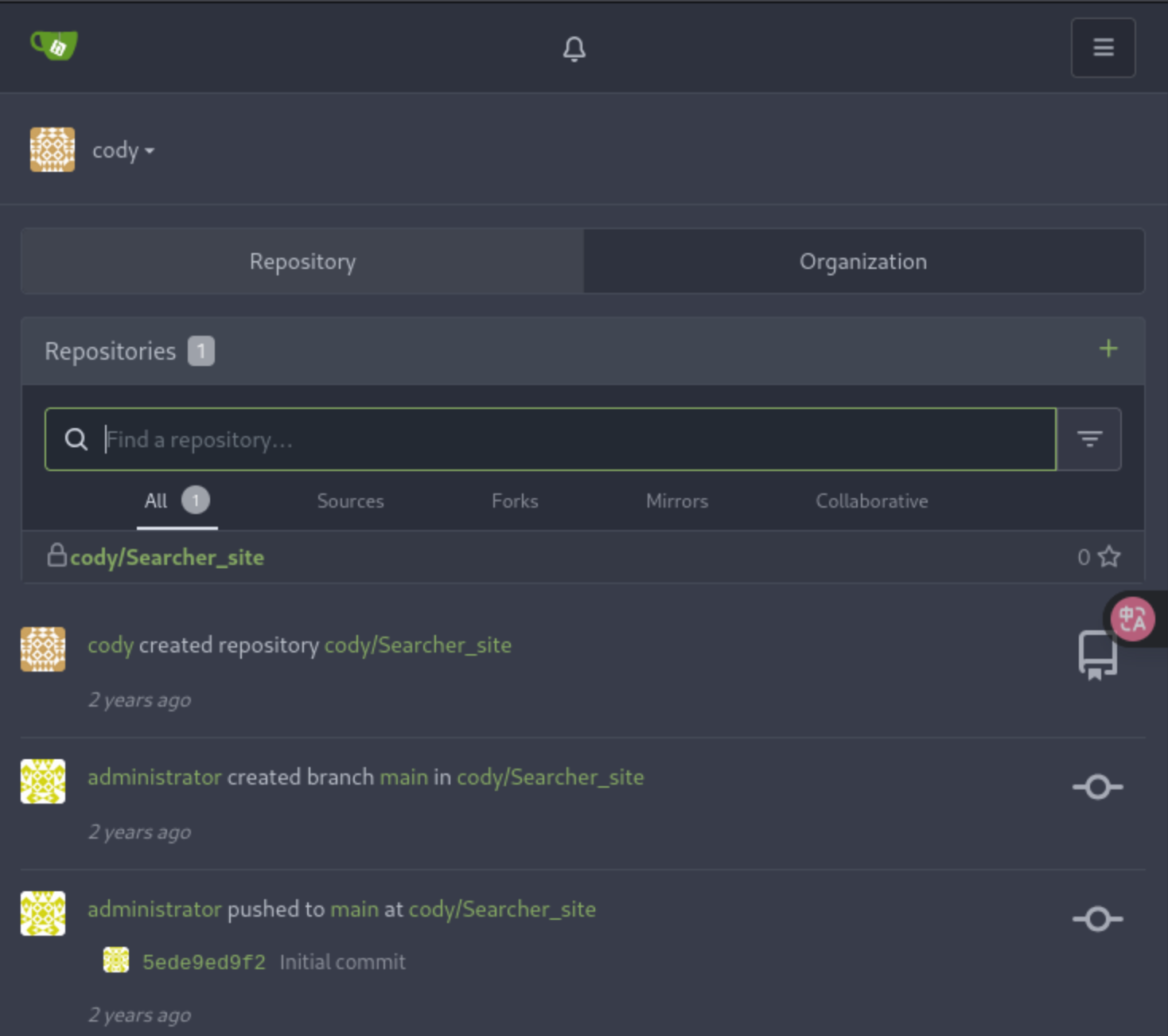Click the plus icon to add a repository
Viewport: 1168px width, 1036px height.
coord(1108,349)
